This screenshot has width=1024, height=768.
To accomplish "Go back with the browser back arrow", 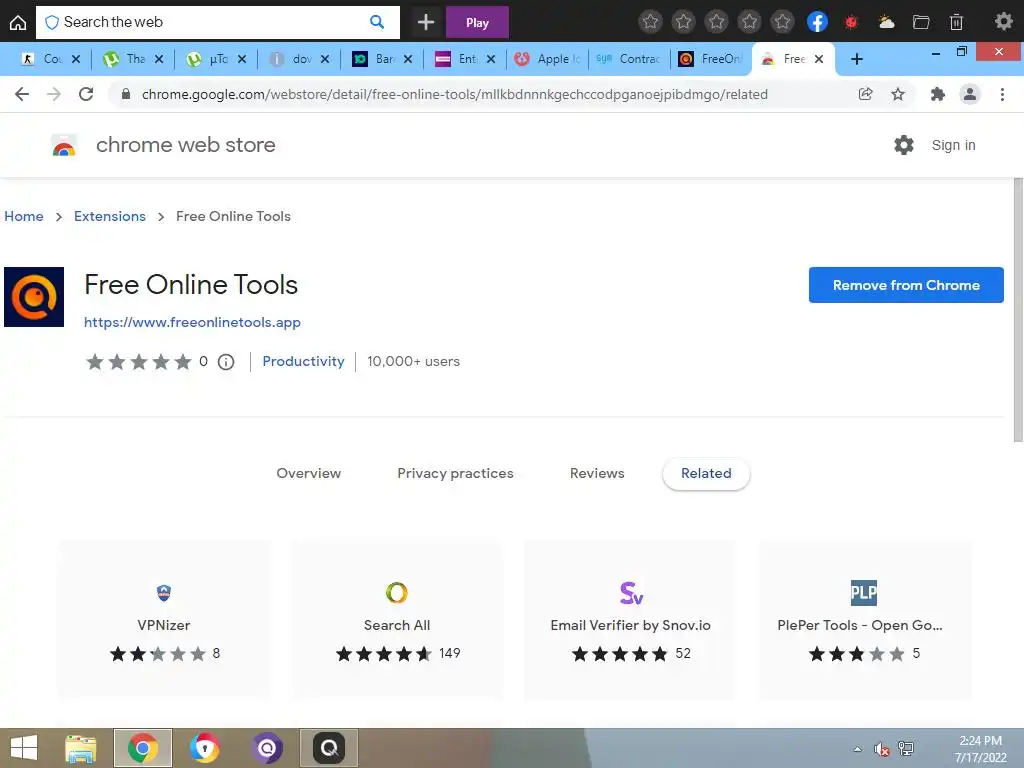I will point(22,94).
